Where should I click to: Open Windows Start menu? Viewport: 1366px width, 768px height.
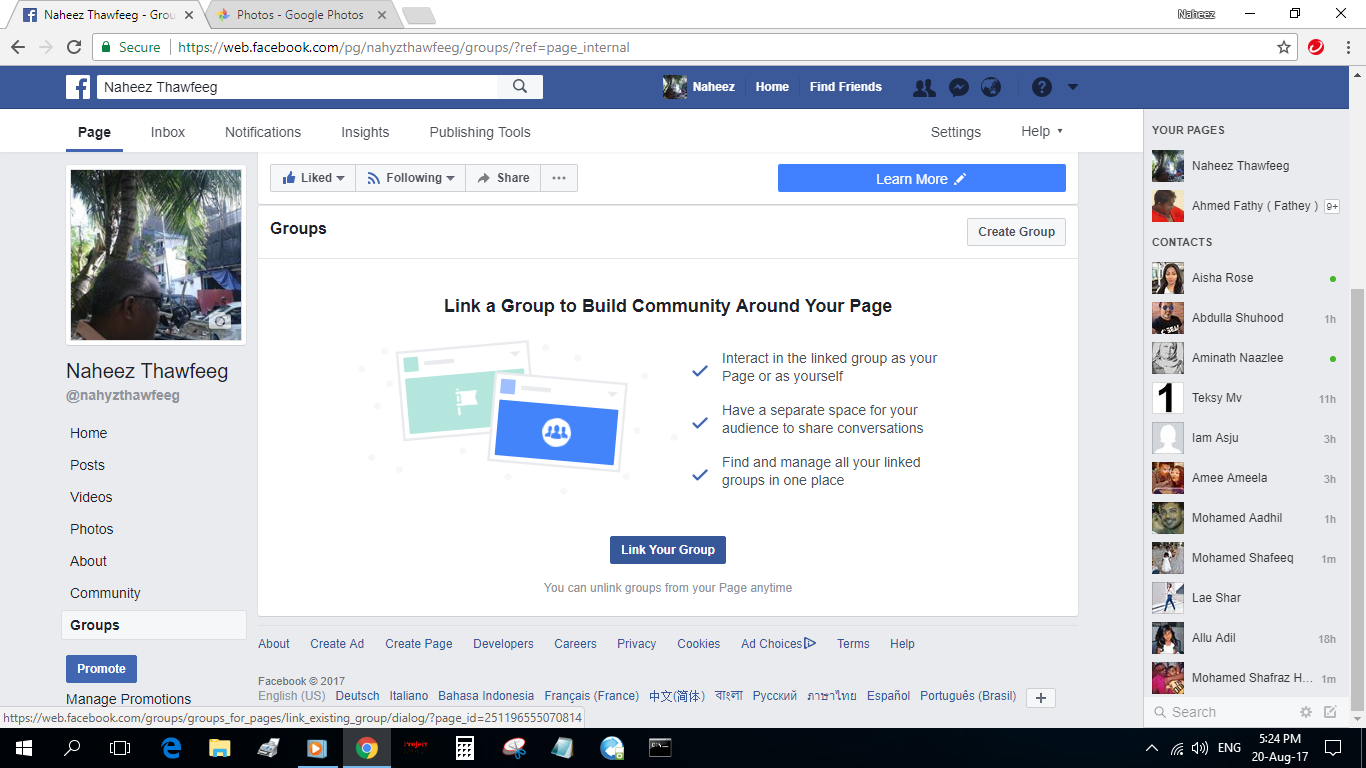tap(24, 747)
